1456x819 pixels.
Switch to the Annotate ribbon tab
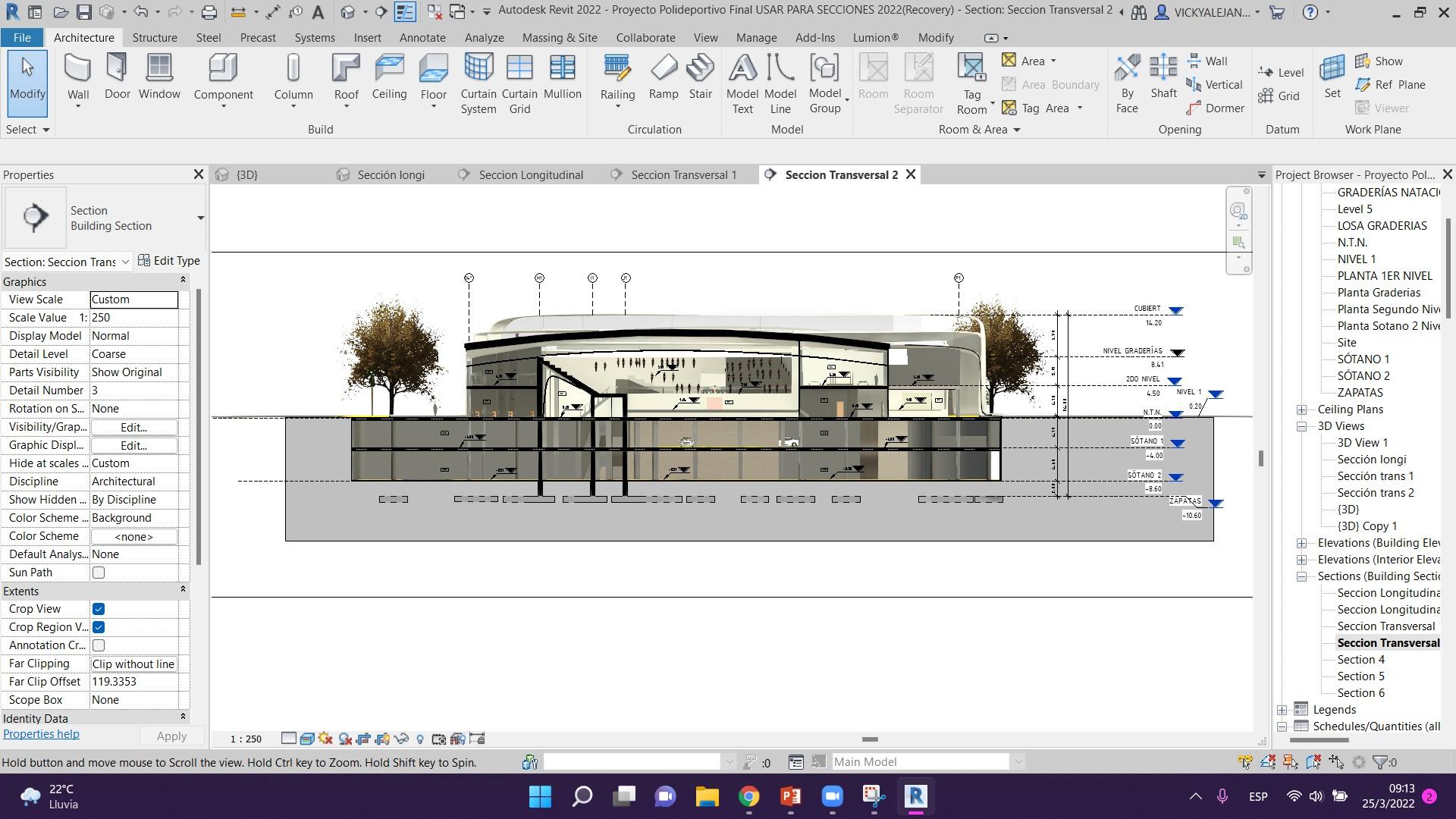(422, 37)
